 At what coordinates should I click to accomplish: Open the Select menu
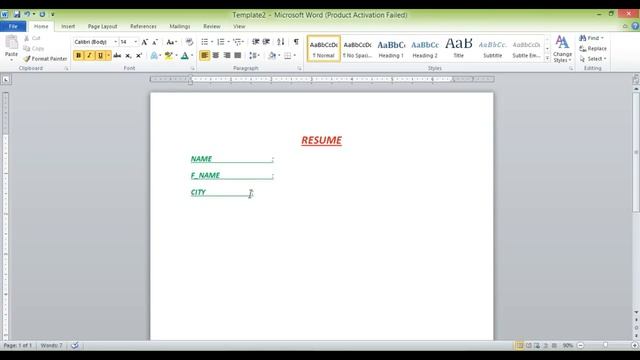click(x=593, y=59)
